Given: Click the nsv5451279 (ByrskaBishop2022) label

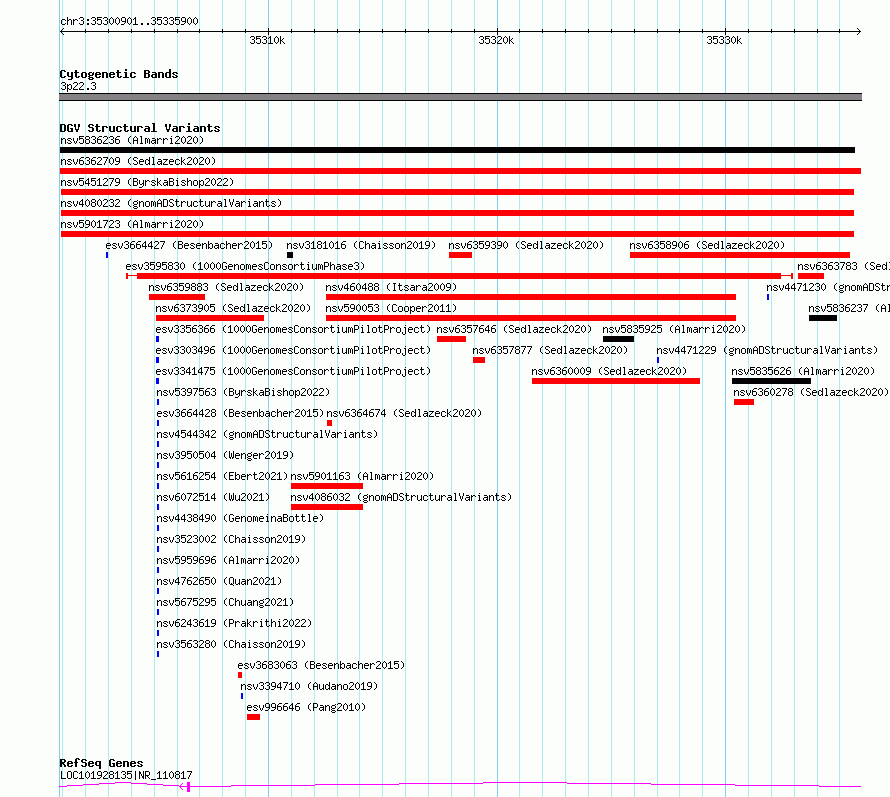Looking at the screenshot, I should click(x=147, y=182).
